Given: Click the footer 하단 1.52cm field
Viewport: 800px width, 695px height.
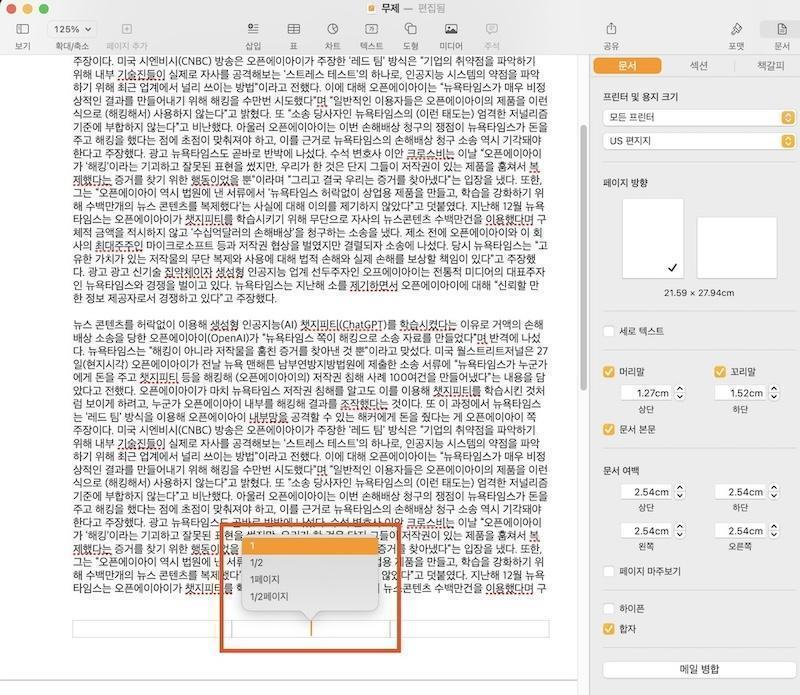Looking at the screenshot, I should coord(740,393).
